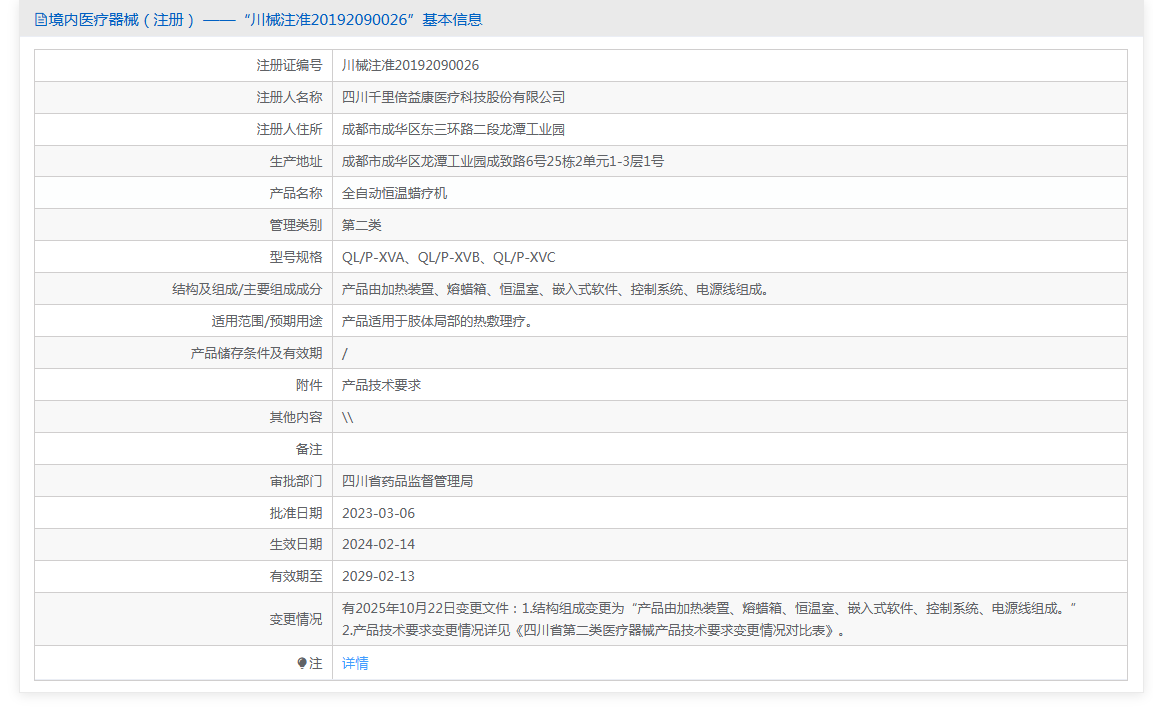Click the header title 境内医疗器械（注册）基本信息
Viewport: 1153px width, 707px height.
pyautogui.click(x=265, y=20)
